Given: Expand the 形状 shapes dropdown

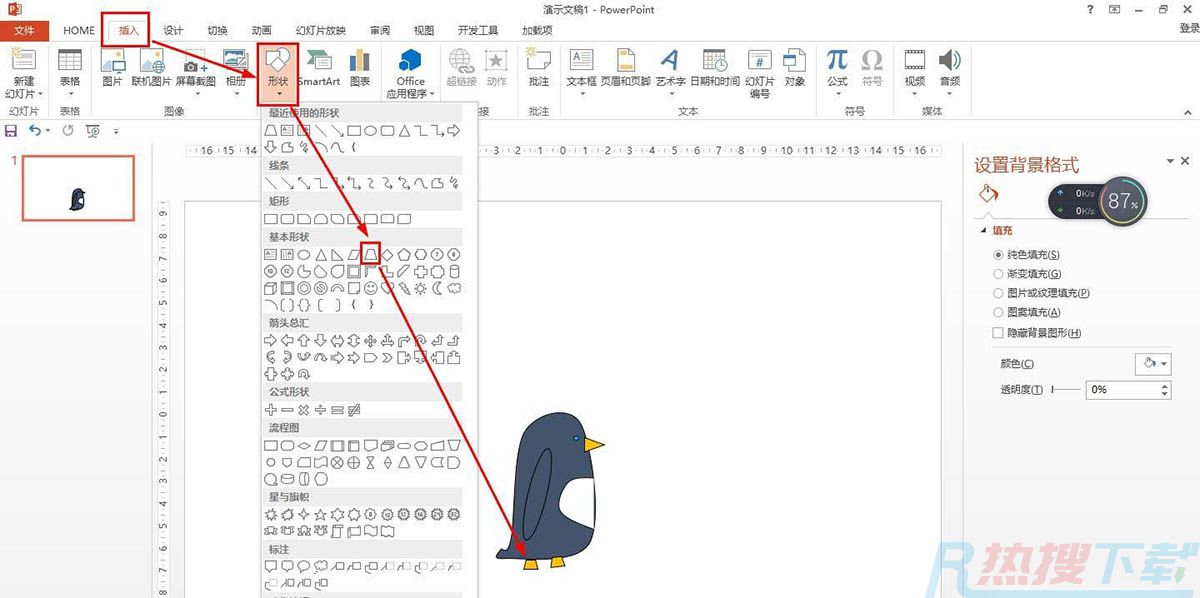Looking at the screenshot, I should [x=277, y=72].
